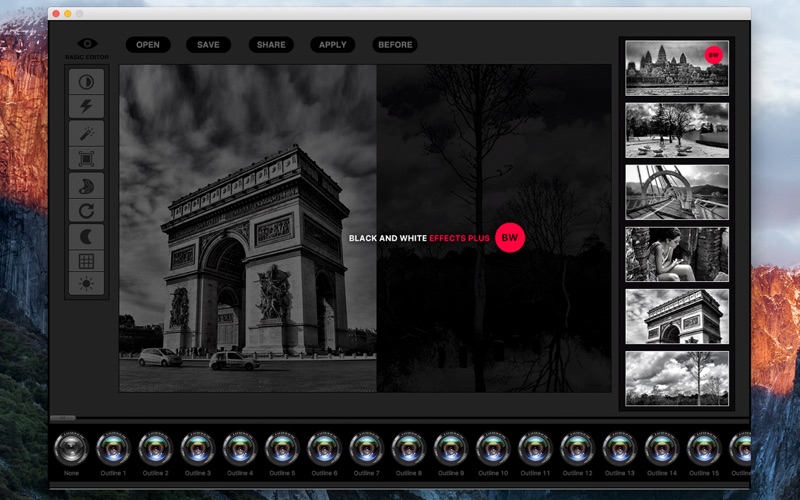Apply the Outline 7 effect
This screenshot has width=800, height=500.
tap(367, 448)
